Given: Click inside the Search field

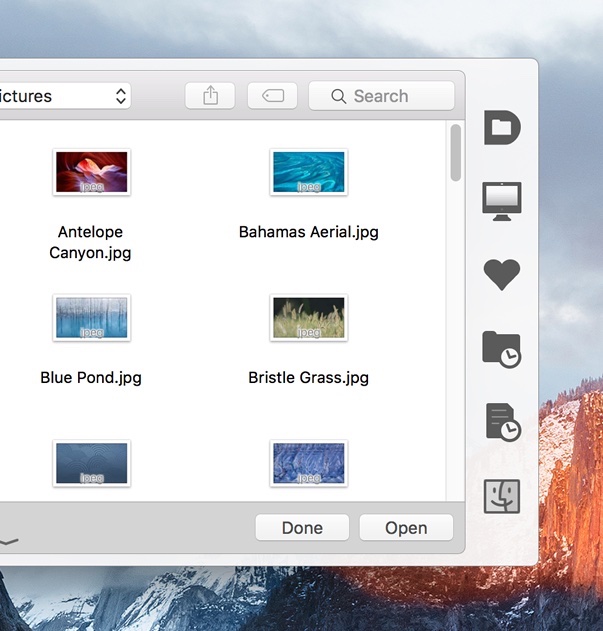Looking at the screenshot, I should pyautogui.click(x=390, y=96).
